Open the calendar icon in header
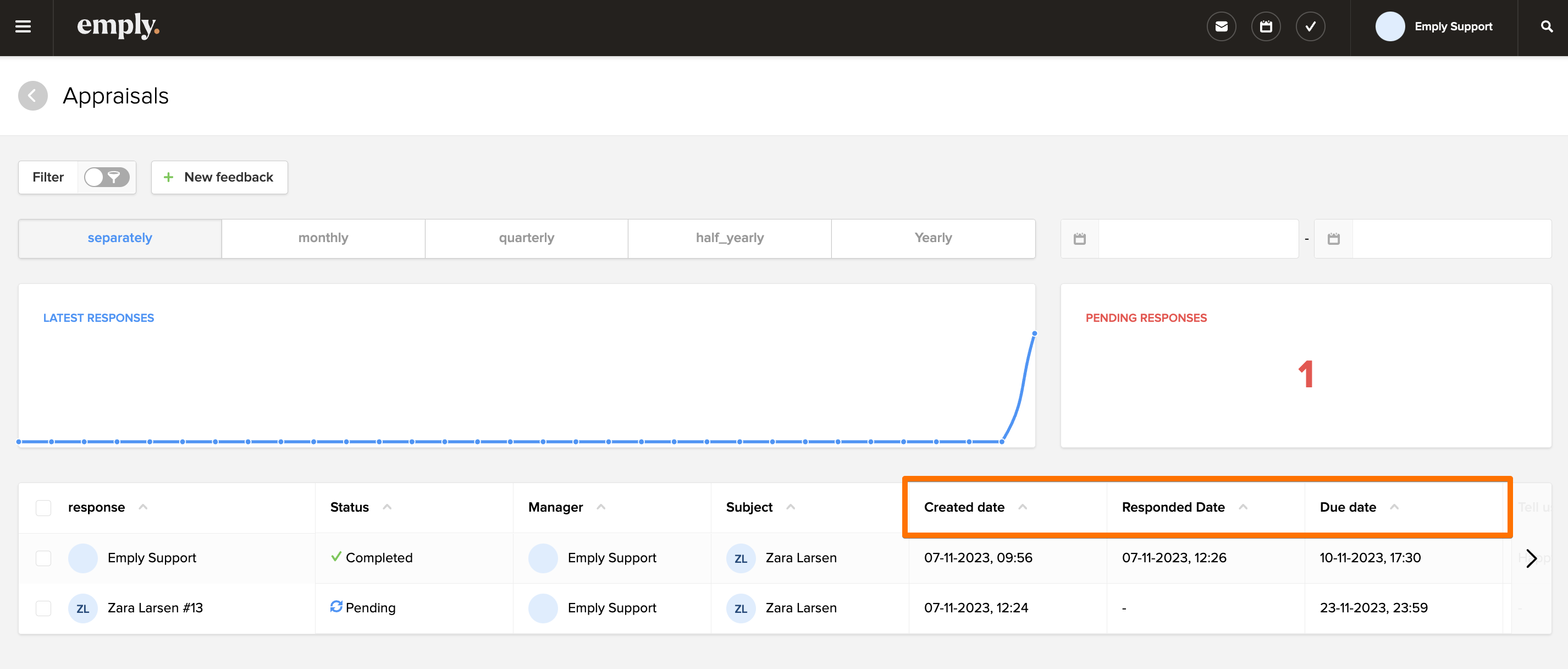The height and width of the screenshot is (669, 1568). coord(1266,27)
